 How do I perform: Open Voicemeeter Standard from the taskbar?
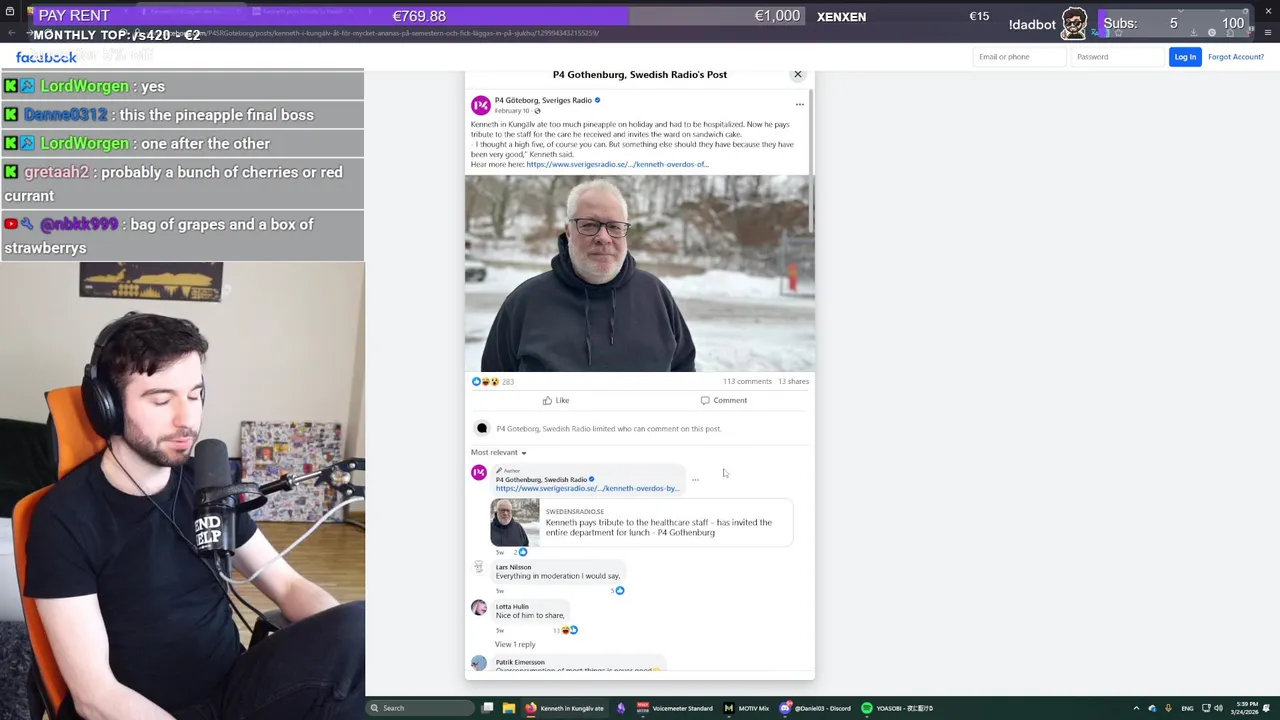coord(675,708)
